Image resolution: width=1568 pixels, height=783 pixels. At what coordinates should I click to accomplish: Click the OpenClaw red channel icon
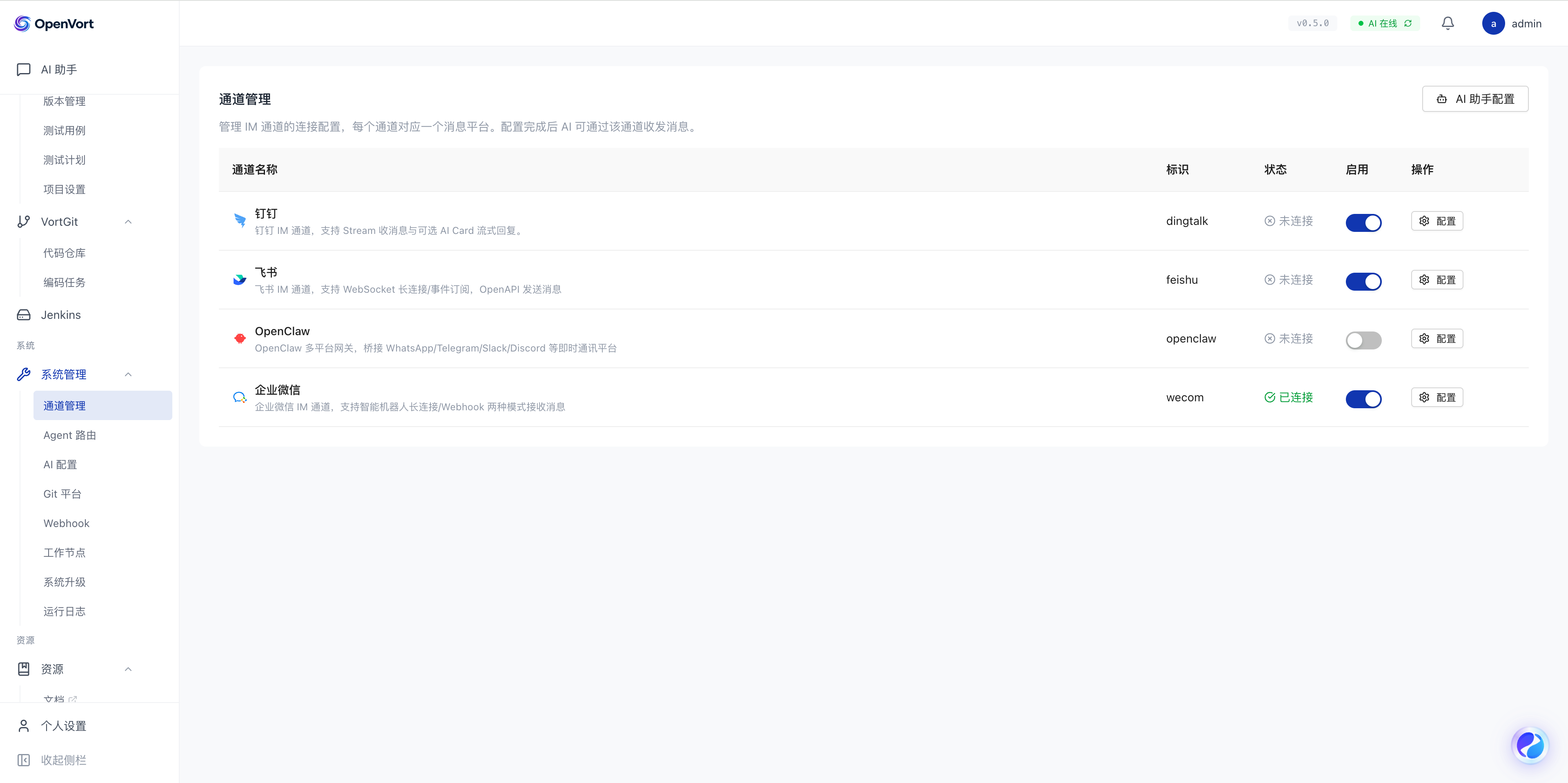click(x=240, y=338)
